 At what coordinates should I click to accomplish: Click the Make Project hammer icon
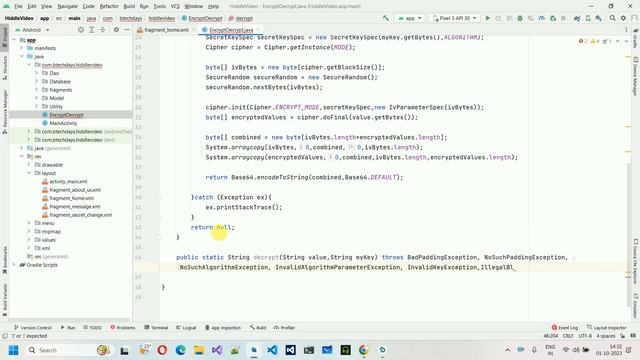(386, 18)
